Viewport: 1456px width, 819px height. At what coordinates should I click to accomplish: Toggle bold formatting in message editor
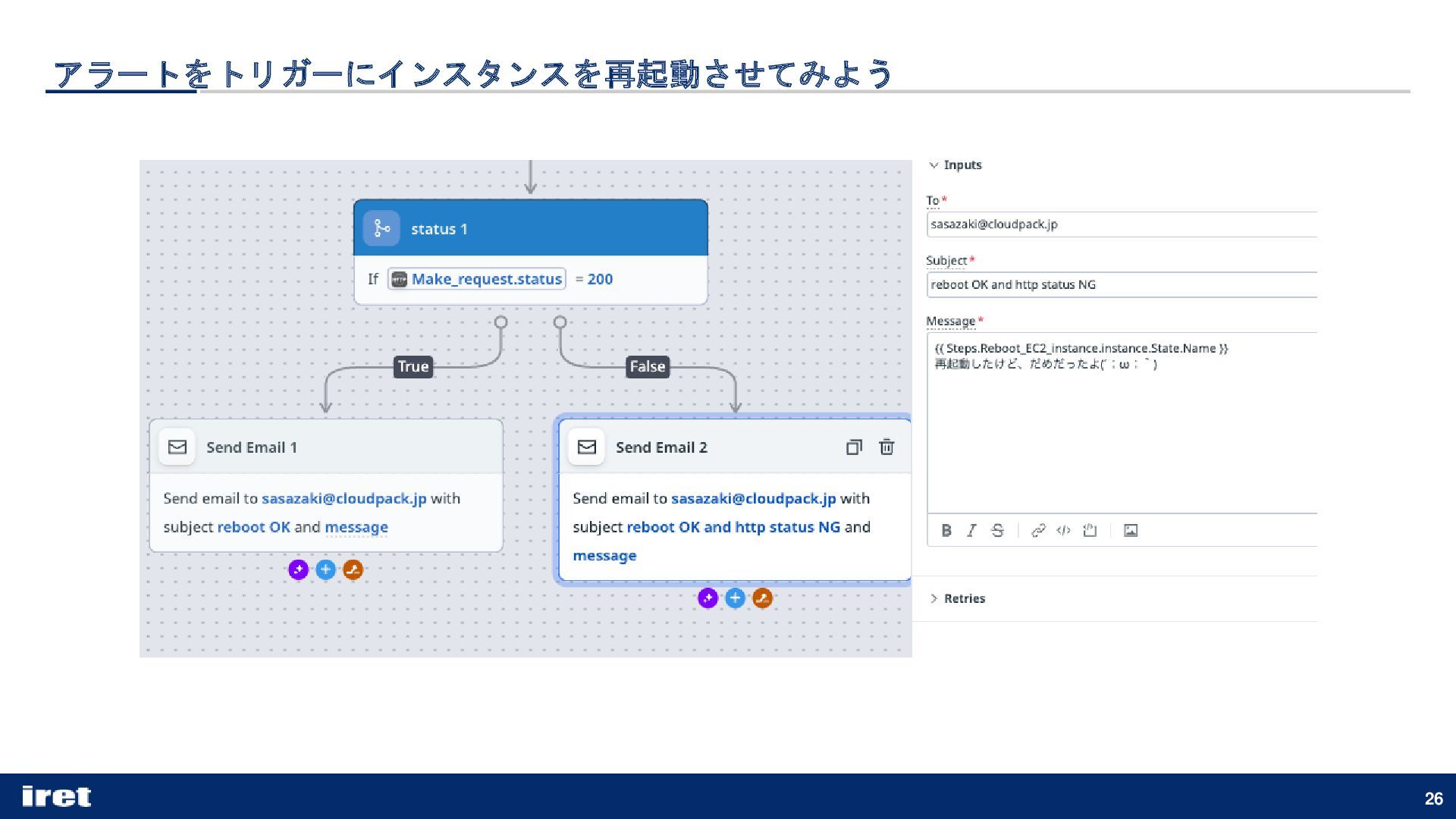point(946,530)
